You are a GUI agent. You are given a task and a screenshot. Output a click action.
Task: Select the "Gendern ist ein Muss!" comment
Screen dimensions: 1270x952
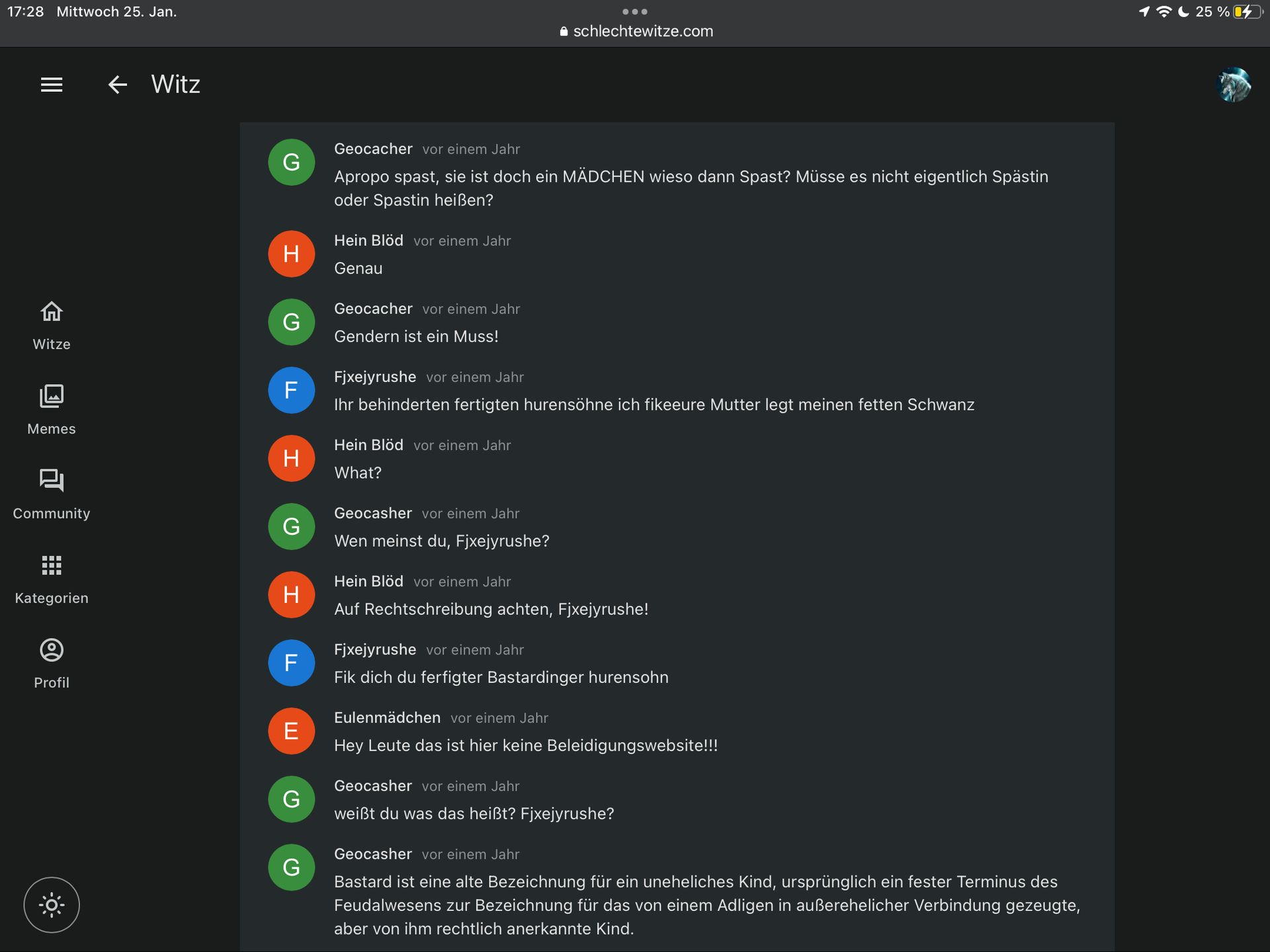tap(416, 337)
